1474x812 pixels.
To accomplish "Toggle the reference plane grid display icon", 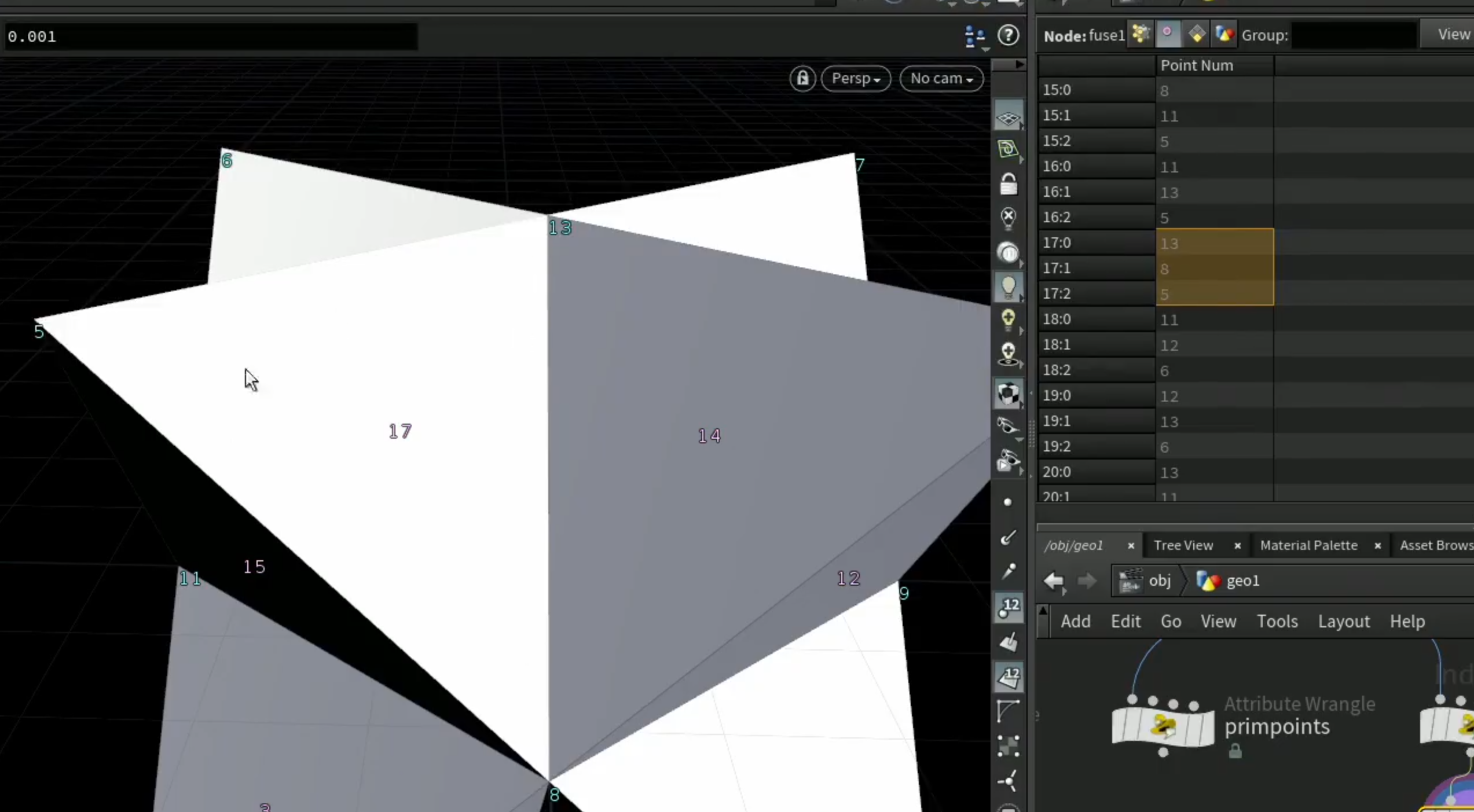I will click(1008, 118).
